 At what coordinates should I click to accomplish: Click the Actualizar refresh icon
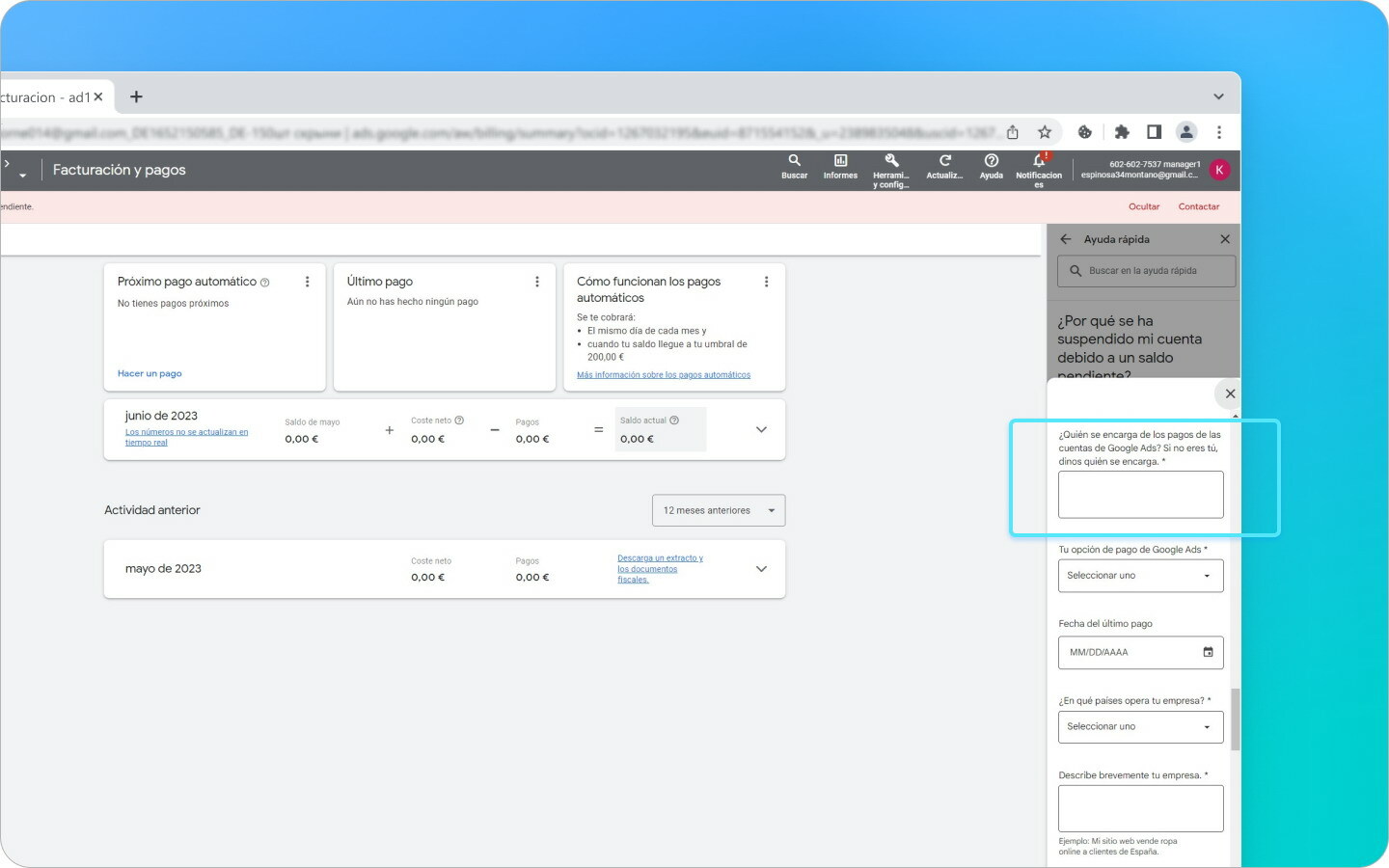(x=944, y=166)
